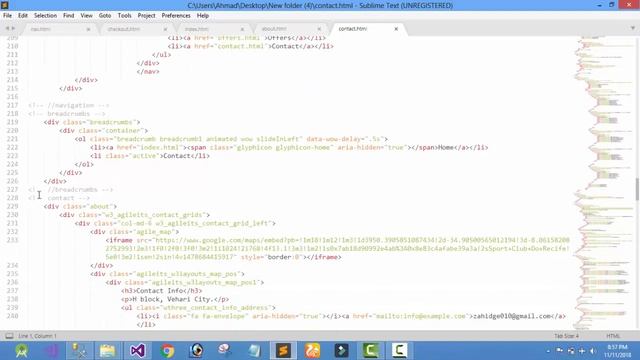The height and width of the screenshot is (360, 640).
Task: Click the volume speaker tray icon
Action: click(x=593, y=351)
